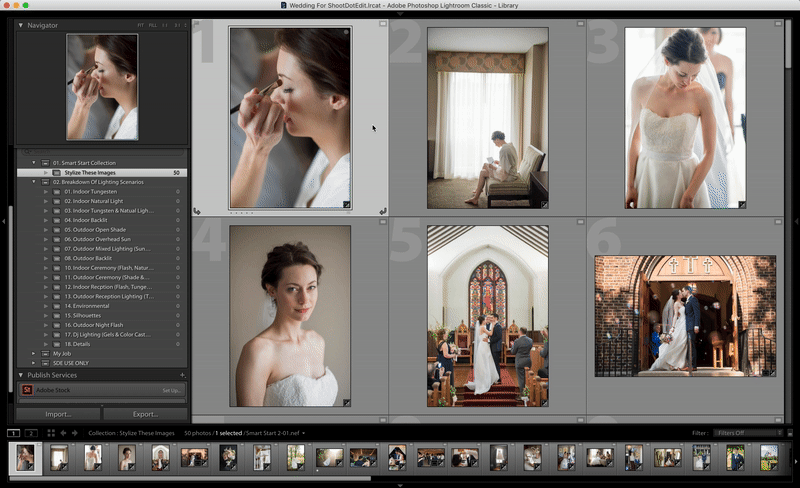Toggle second window display button 2
The image size is (800, 488).
[30, 433]
